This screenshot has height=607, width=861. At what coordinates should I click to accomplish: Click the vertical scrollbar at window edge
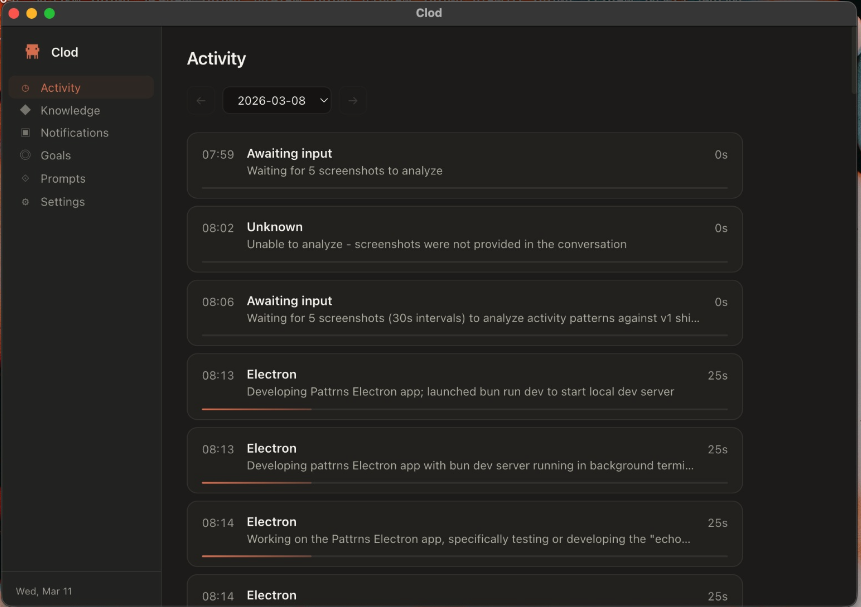click(854, 60)
